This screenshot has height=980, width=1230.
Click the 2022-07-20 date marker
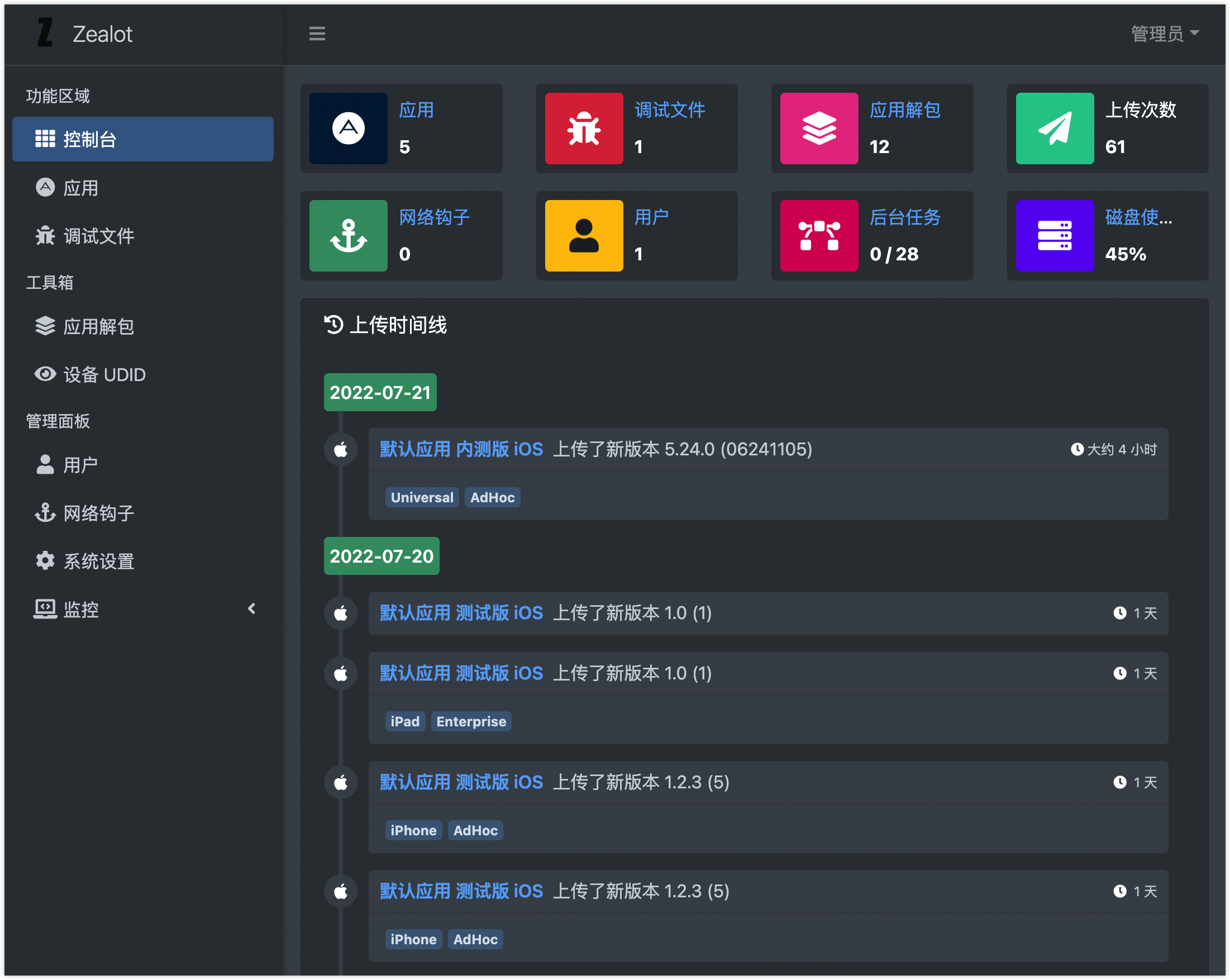point(382,556)
